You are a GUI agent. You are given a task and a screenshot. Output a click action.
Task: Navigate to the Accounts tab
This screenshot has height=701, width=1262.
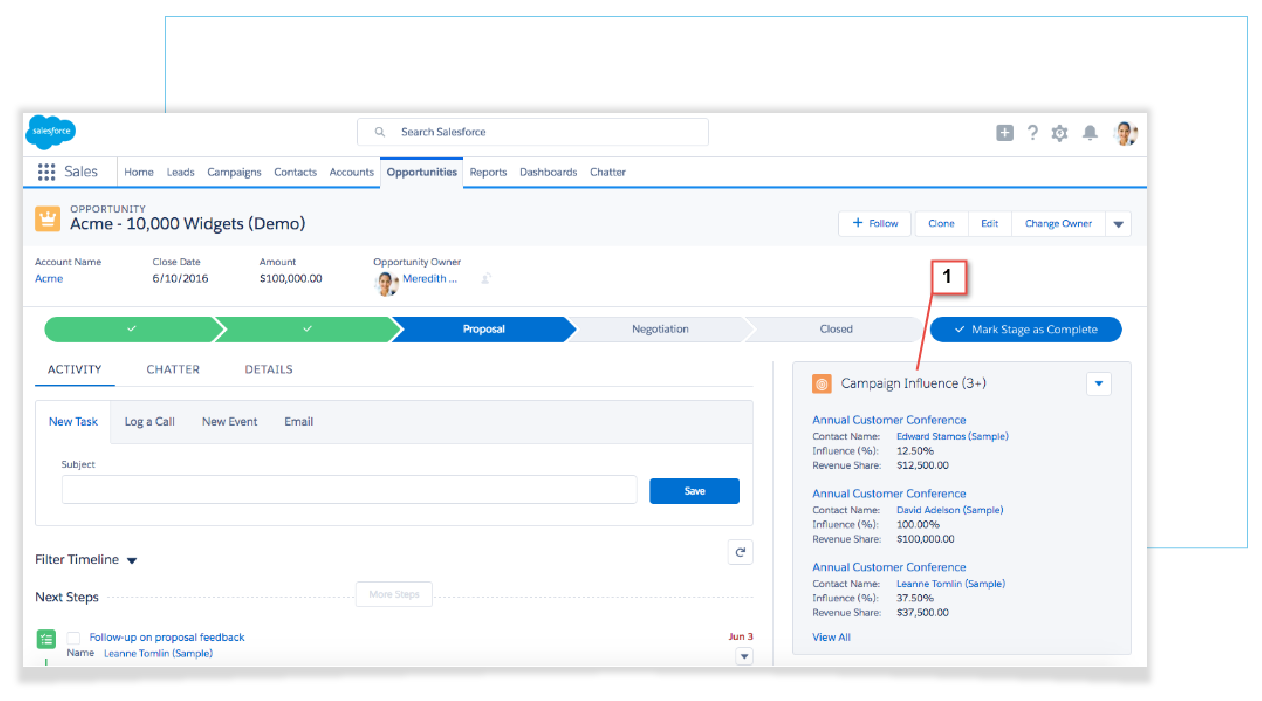tap(352, 172)
